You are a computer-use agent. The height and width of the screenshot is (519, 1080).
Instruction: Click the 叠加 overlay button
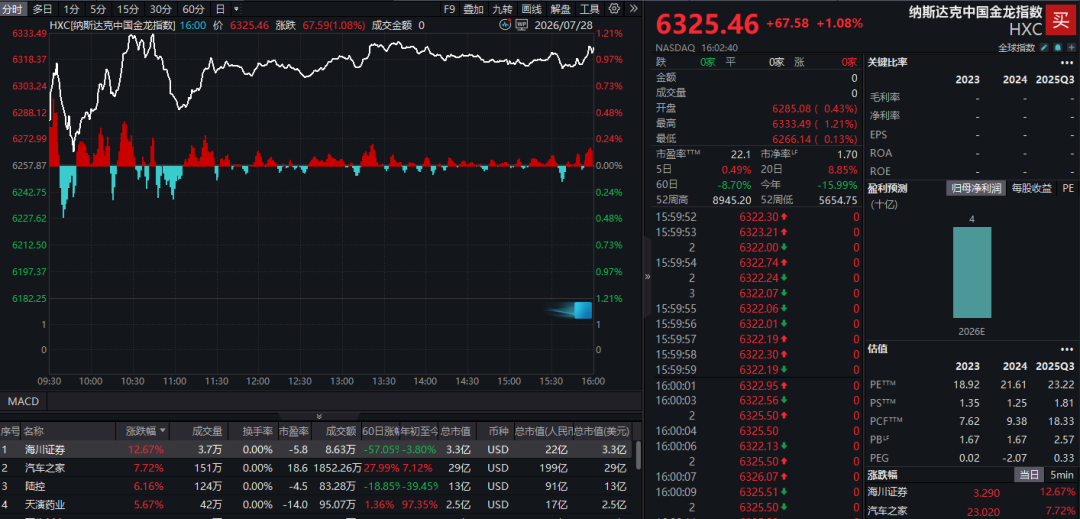[473, 9]
